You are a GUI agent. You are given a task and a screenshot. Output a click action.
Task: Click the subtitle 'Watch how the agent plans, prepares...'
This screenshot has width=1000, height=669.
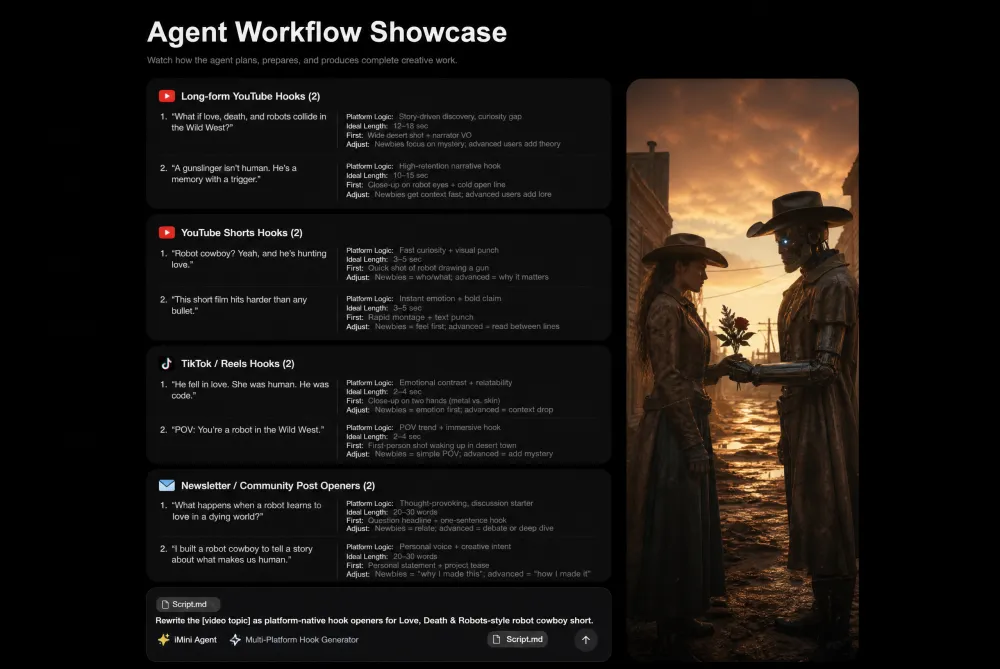pos(302,60)
